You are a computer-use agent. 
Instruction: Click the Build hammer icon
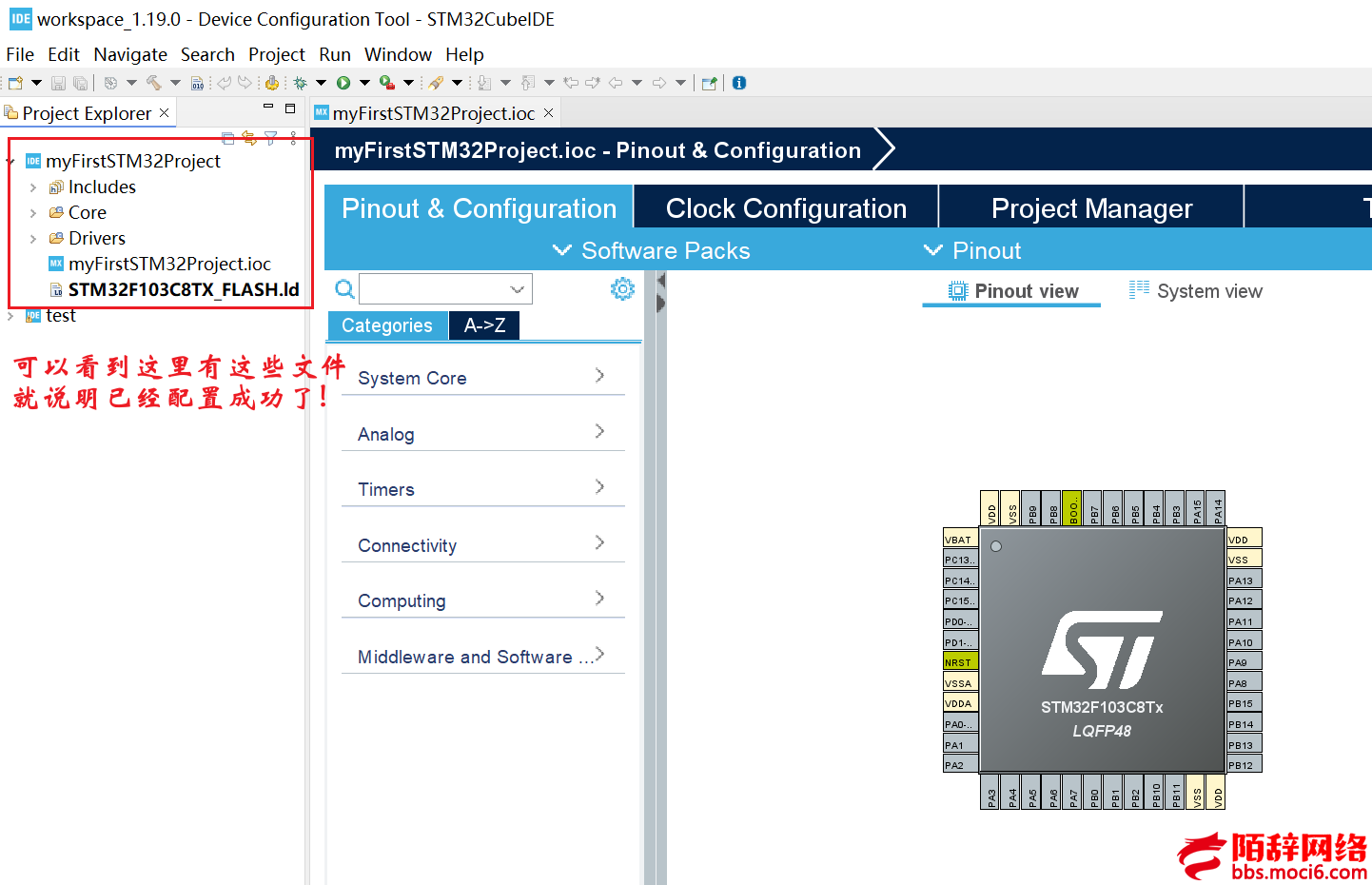click(153, 83)
